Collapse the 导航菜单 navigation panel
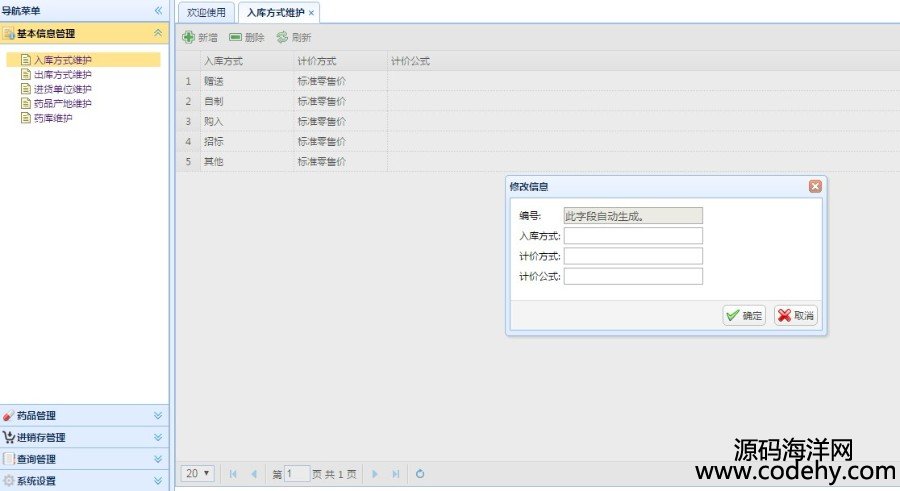900x491 pixels. tap(158, 10)
